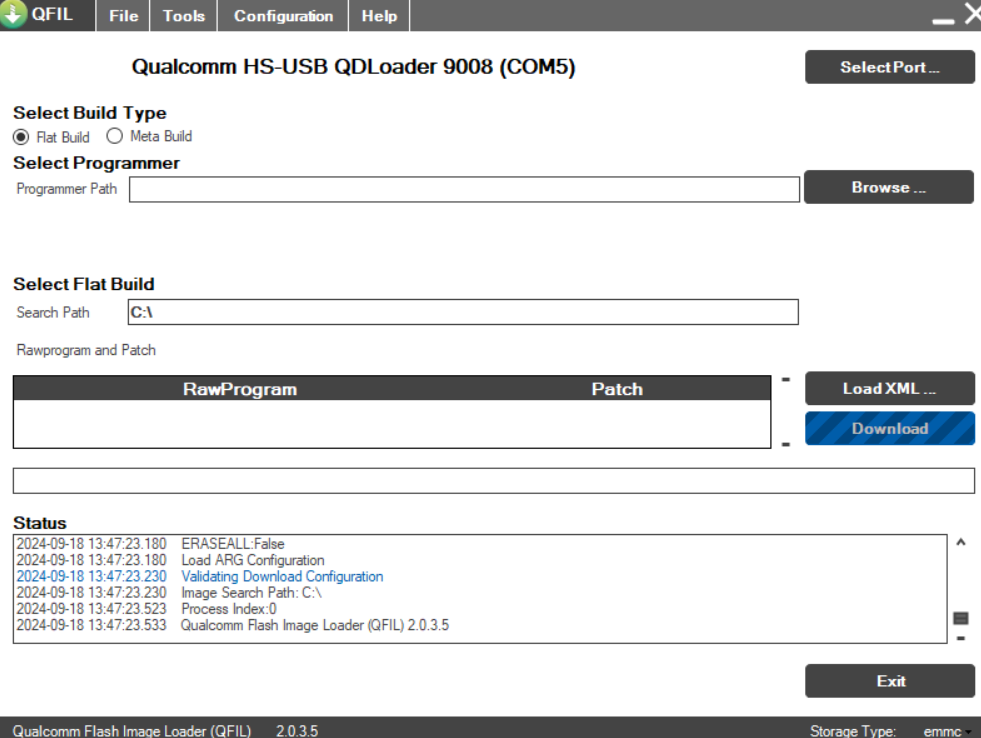Image resolution: width=981 pixels, height=738 pixels.
Task: Click the minus icon below Status scrollbar
Action: click(961, 639)
